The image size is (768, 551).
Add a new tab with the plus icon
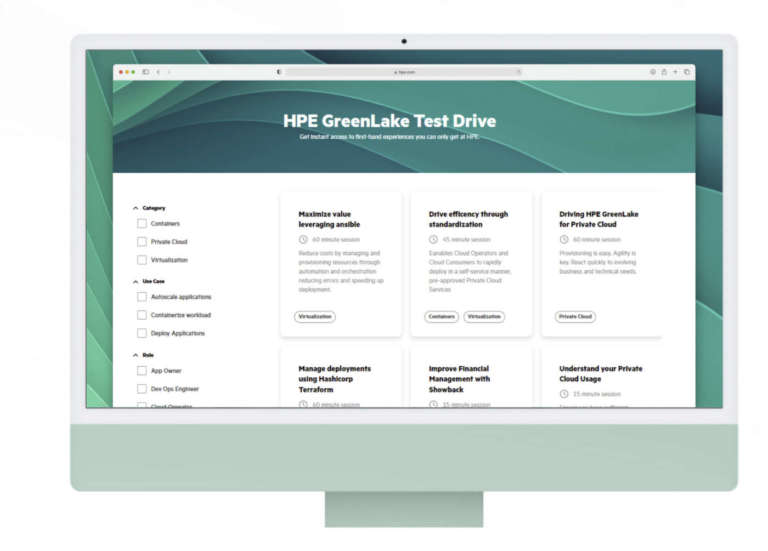pos(675,72)
